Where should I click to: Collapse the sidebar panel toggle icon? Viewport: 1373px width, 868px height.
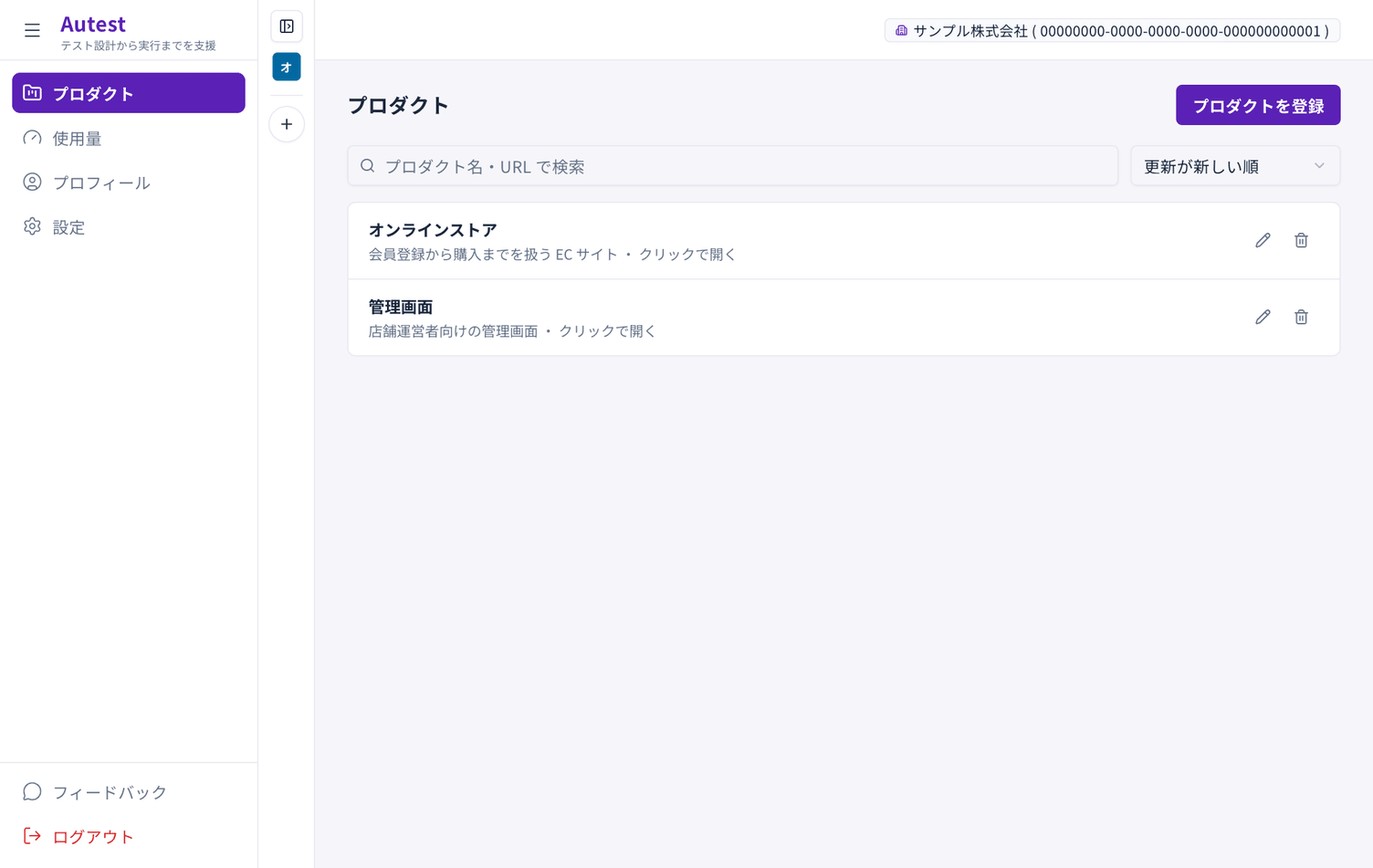(287, 26)
